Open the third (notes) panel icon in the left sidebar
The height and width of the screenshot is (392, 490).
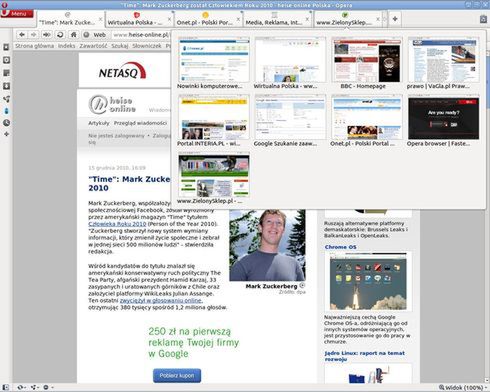pyautogui.click(x=6, y=73)
